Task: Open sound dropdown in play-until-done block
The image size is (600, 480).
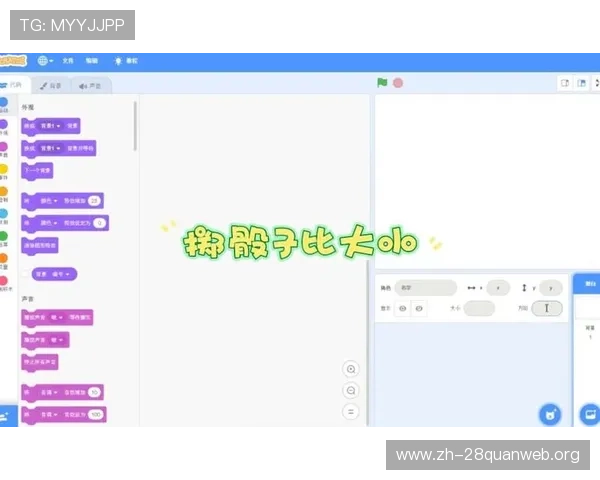Action: tap(57, 317)
